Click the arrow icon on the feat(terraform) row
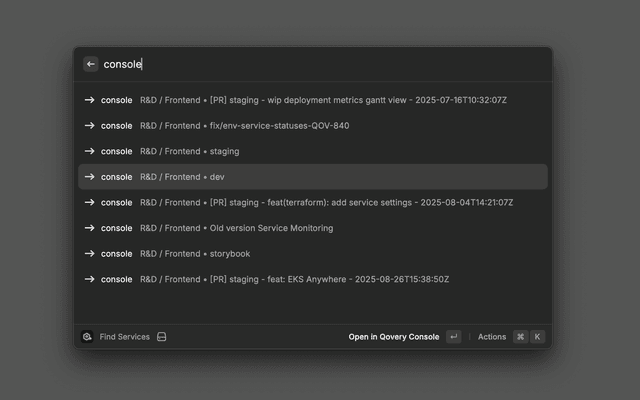The height and width of the screenshot is (400, 640). (89, 202)
